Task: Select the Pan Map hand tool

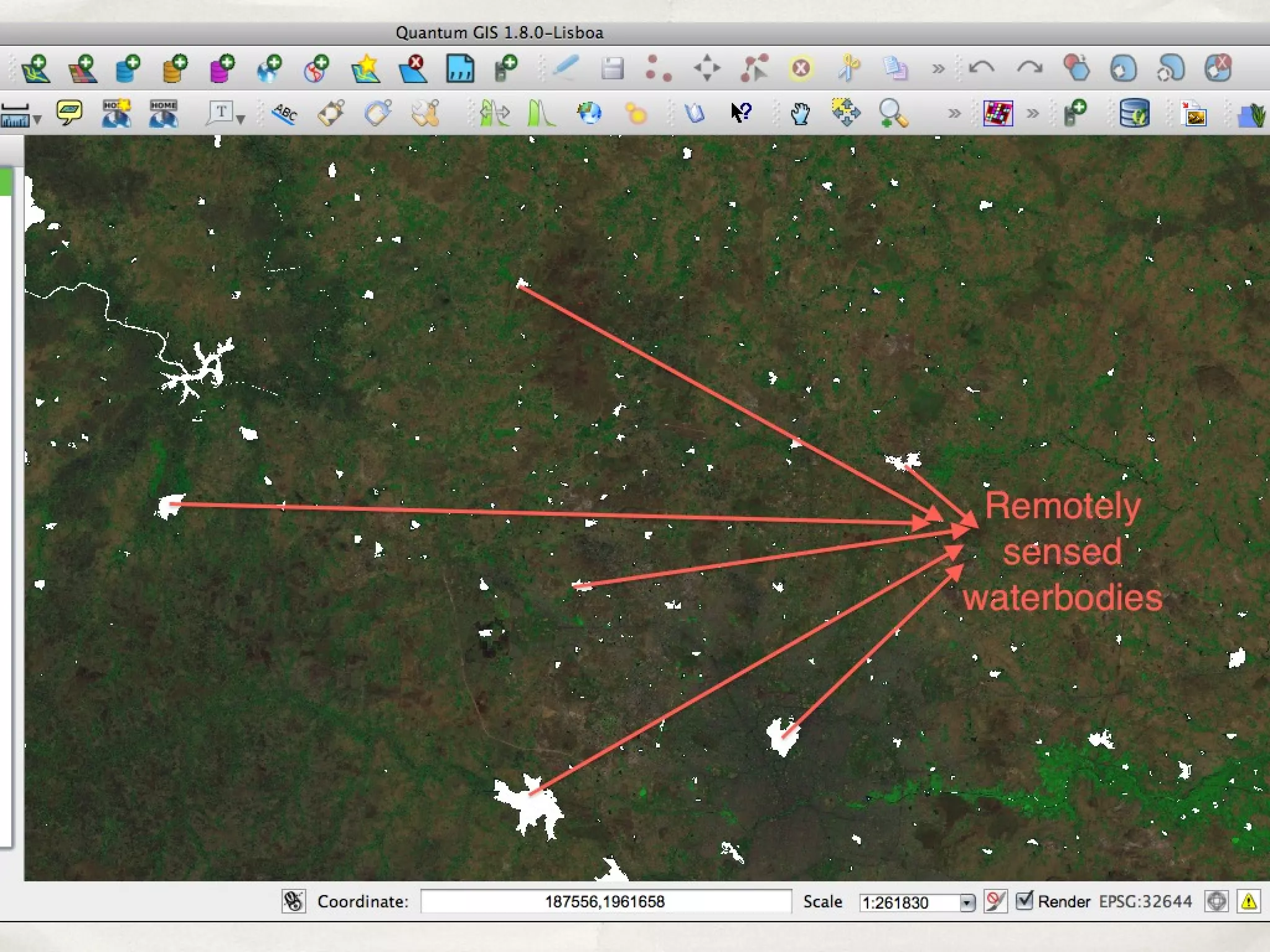Action: click(x=800, y=113)
